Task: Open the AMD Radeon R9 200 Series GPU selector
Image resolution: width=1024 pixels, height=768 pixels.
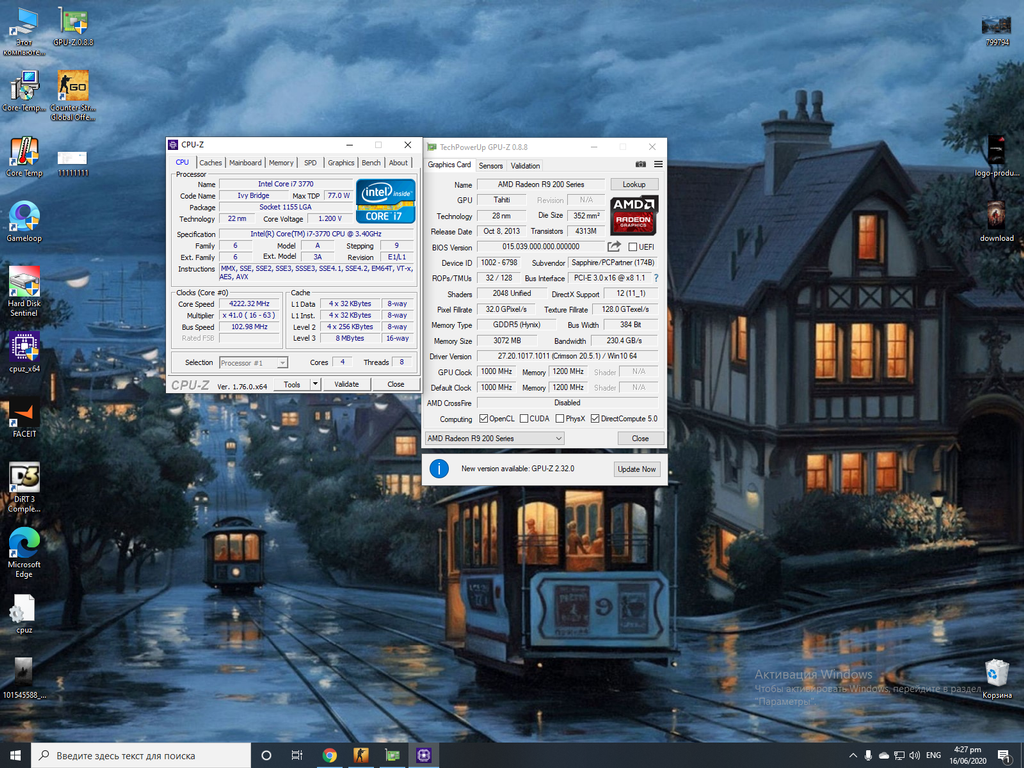Action: coord(494,438)
